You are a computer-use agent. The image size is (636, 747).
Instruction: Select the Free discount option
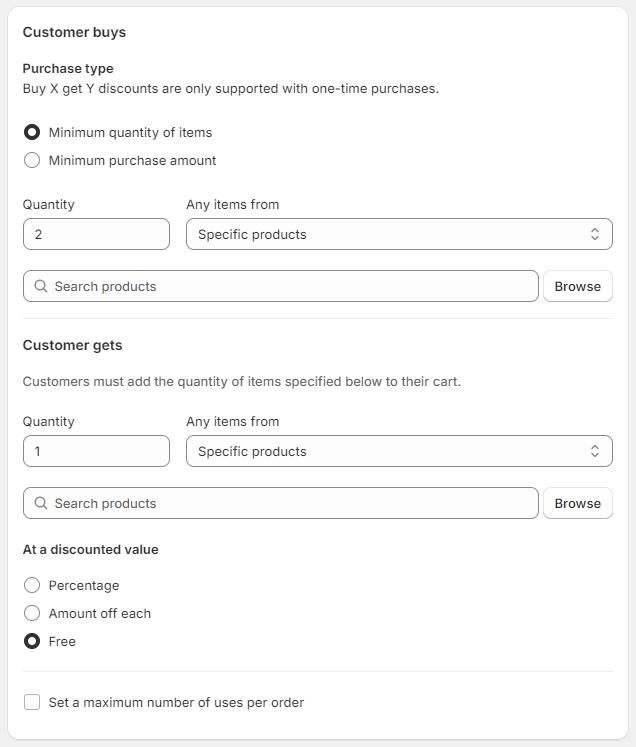[x=32, y=641]
